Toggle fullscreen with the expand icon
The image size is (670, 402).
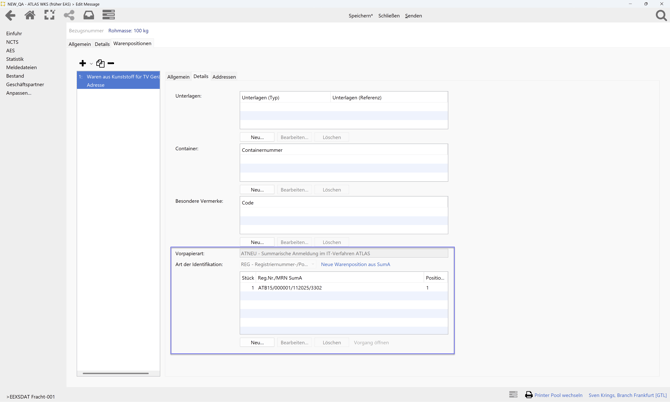point(49,15)
